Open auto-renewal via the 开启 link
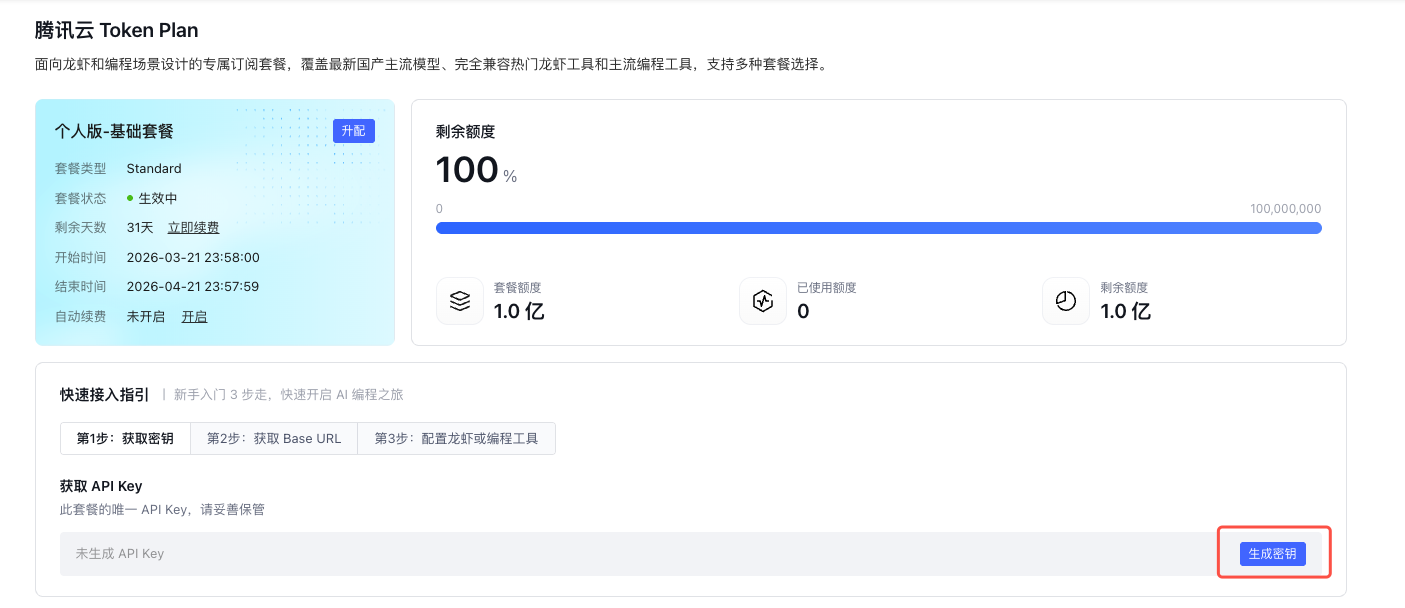 (194, 317)
